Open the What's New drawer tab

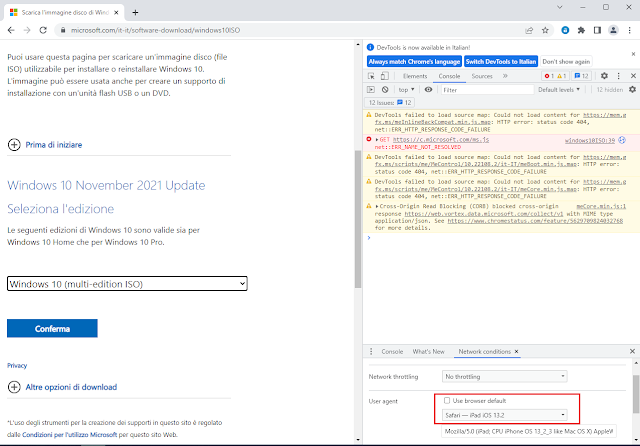click(x=428, y=351)
